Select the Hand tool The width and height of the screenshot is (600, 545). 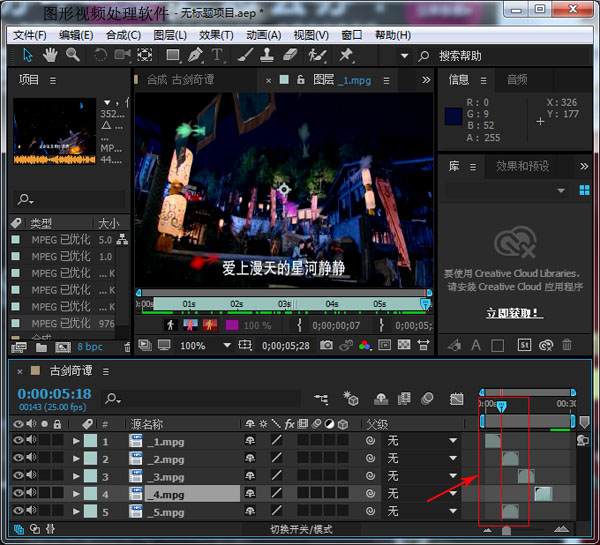click(x=50, y=55)
